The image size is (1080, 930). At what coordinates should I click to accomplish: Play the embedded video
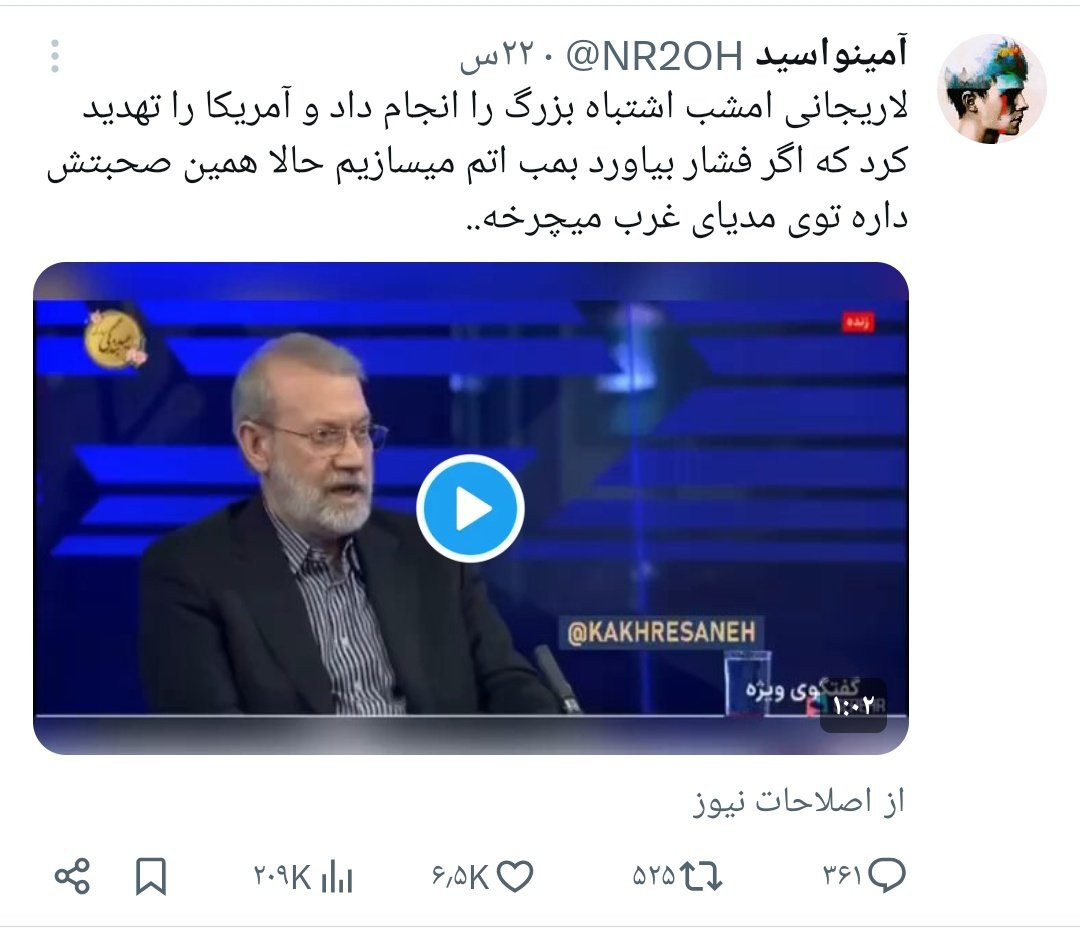click(x=470, y=508)
